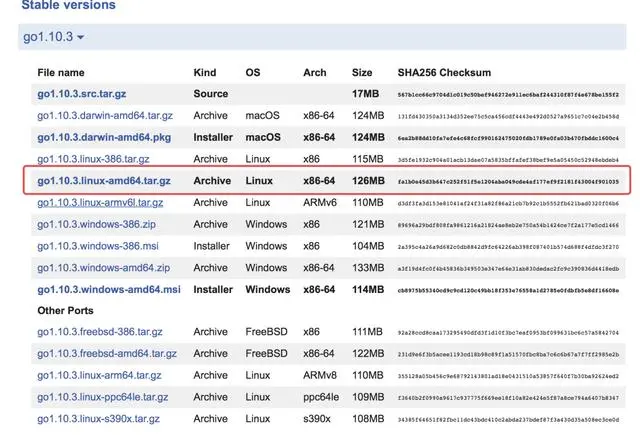Download go1.10.3.windows-amd64.zip archive
Viewport: 640px width, 435px height.
pos(103,268)
